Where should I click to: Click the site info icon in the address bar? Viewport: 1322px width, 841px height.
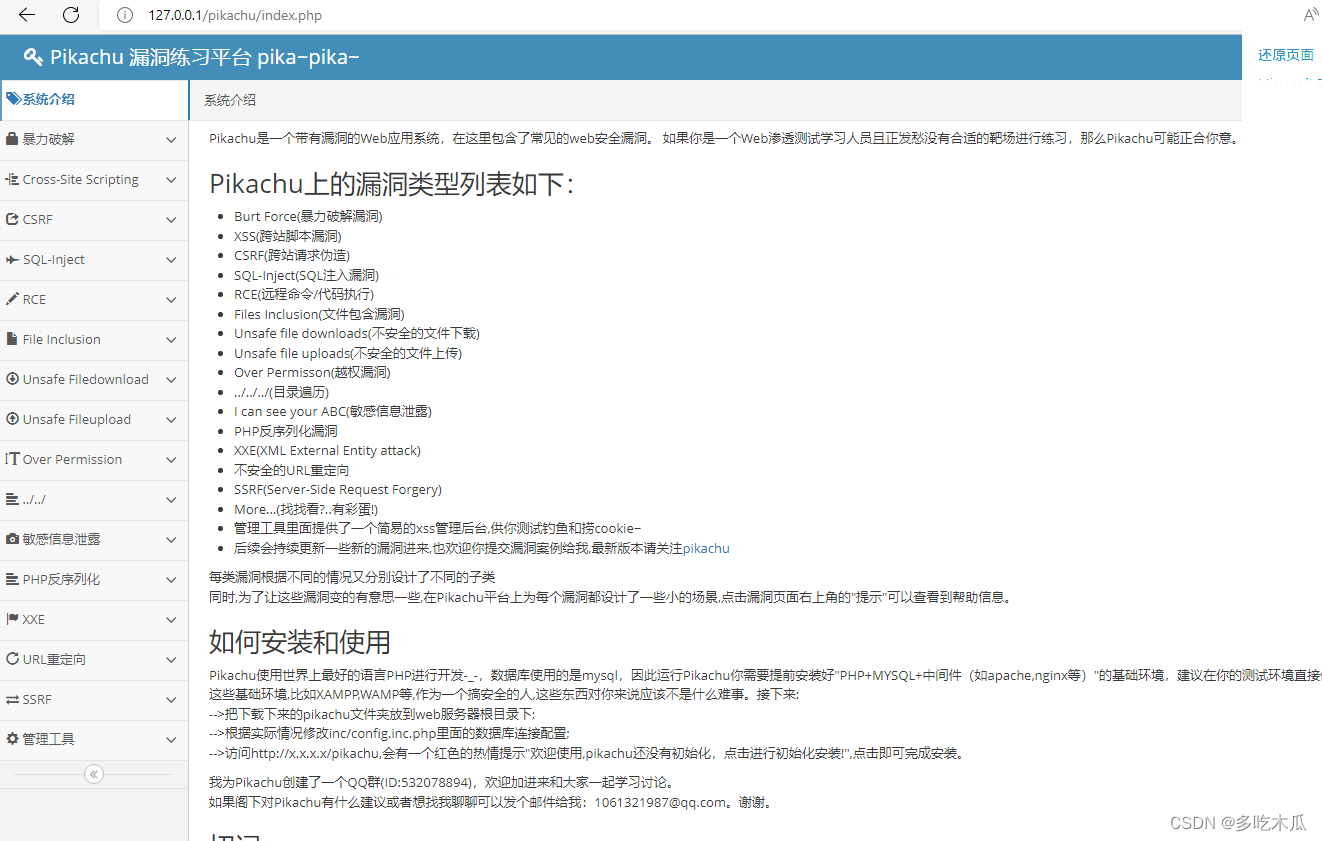tap(123, 15)
